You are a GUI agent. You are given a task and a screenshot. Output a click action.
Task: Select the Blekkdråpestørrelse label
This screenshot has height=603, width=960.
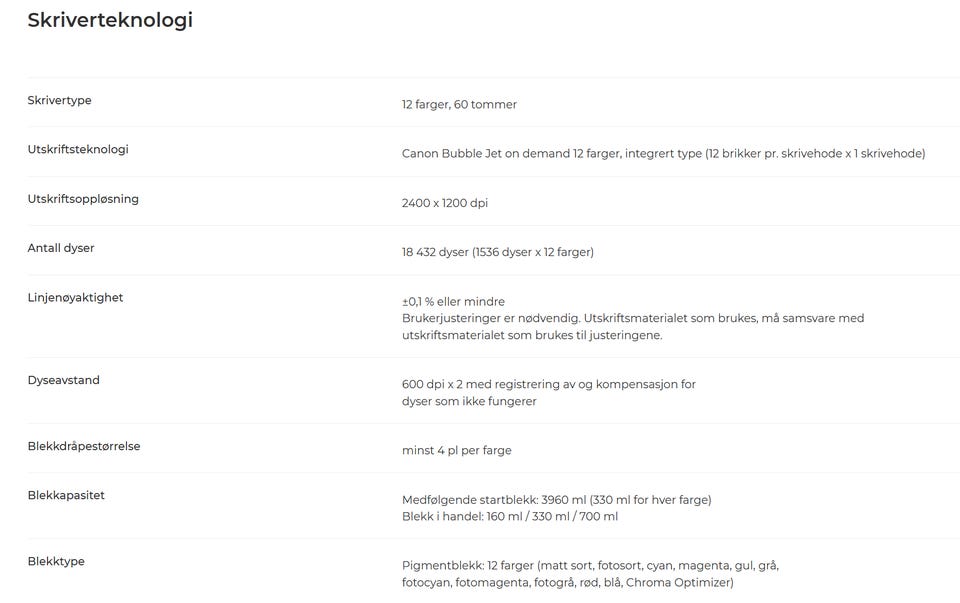tap(84, 446)
